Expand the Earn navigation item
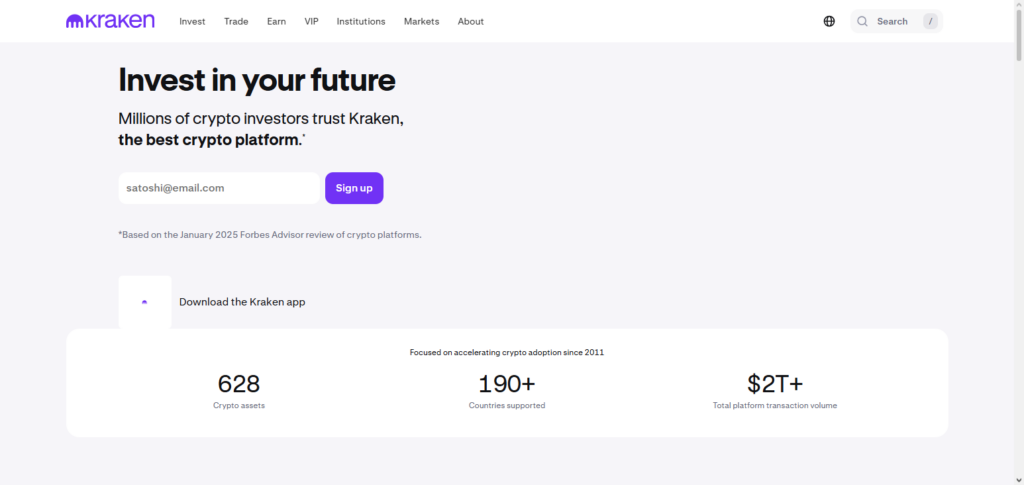The width and height of the screenshot is (1024, 485). (276, 21)
